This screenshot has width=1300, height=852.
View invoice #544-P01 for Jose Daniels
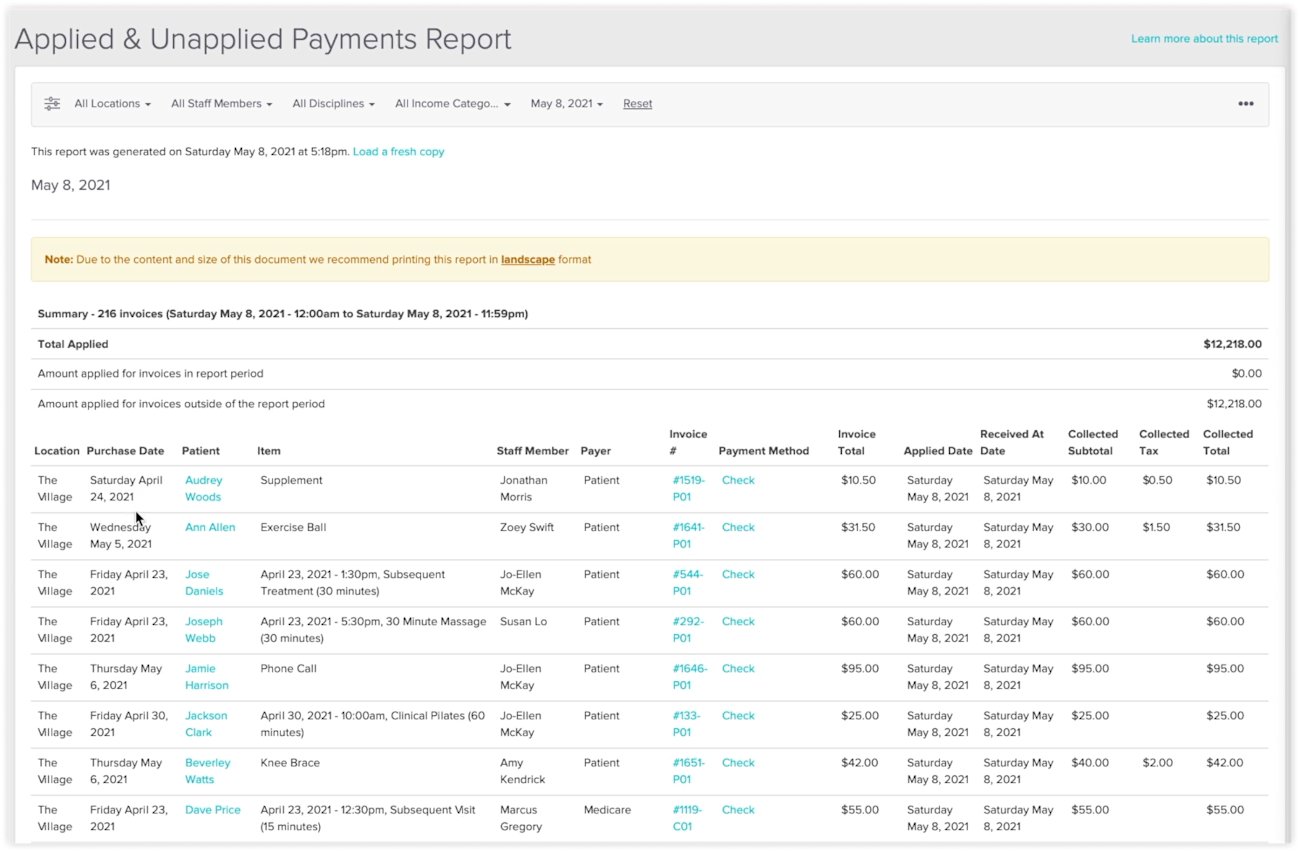(x=682, y=582)
